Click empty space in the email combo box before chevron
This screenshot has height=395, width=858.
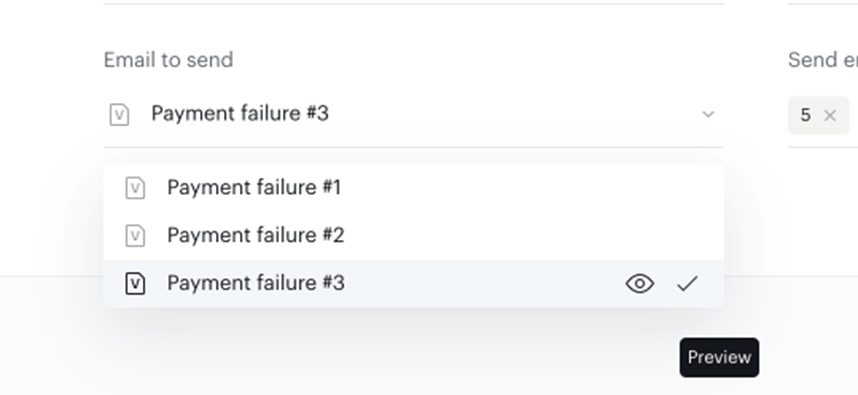pyautogui.click(x=514, y=114)
